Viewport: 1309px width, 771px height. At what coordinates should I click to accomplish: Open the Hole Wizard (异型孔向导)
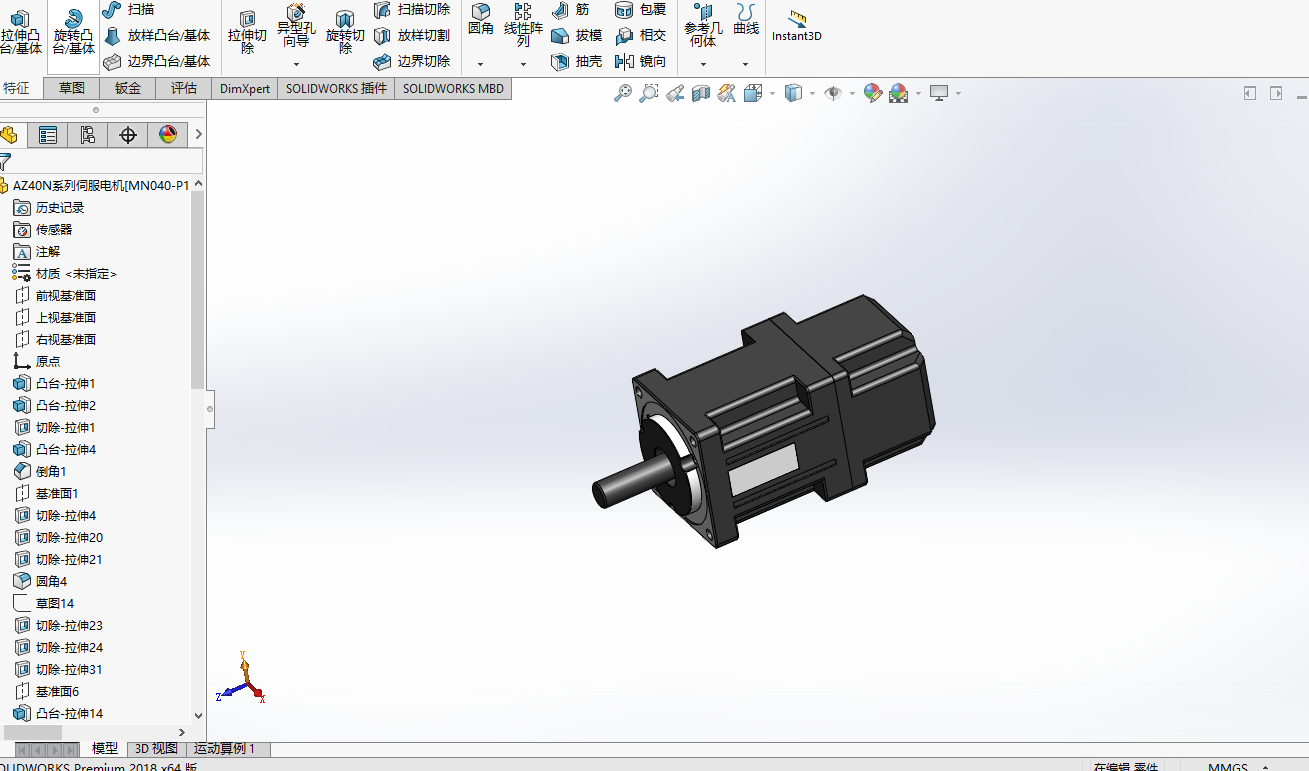(296, 27)
